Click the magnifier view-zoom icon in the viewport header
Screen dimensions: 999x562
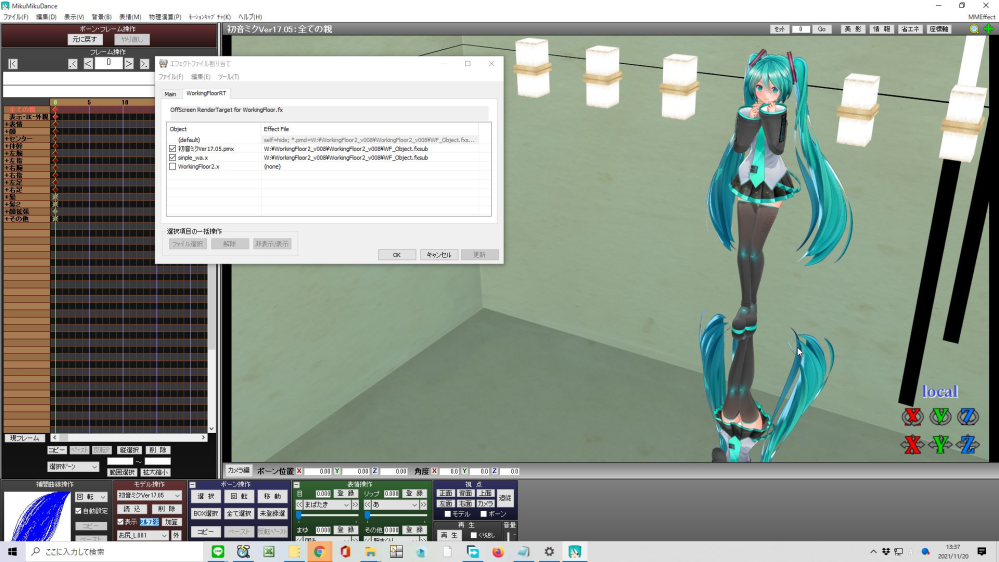[x=974, y=29]
